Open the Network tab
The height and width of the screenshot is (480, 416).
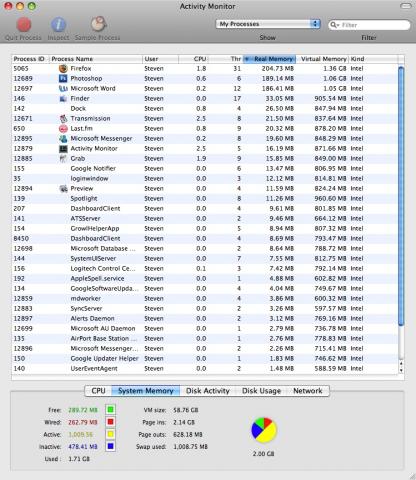(x=308, y=391)
